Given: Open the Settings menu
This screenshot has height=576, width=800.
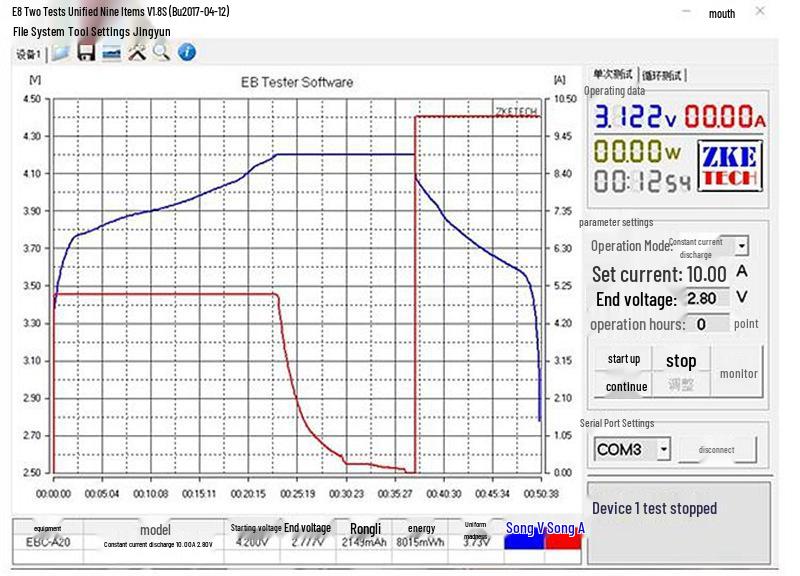Looking at the screenshot, I should coord(111,32).
